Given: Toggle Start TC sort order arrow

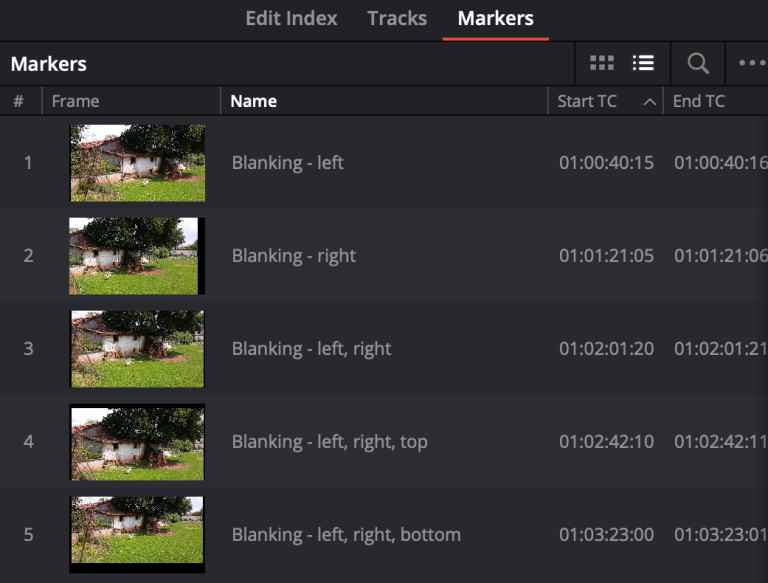Looking at the screenshot, I should click(x=649, y=102).
